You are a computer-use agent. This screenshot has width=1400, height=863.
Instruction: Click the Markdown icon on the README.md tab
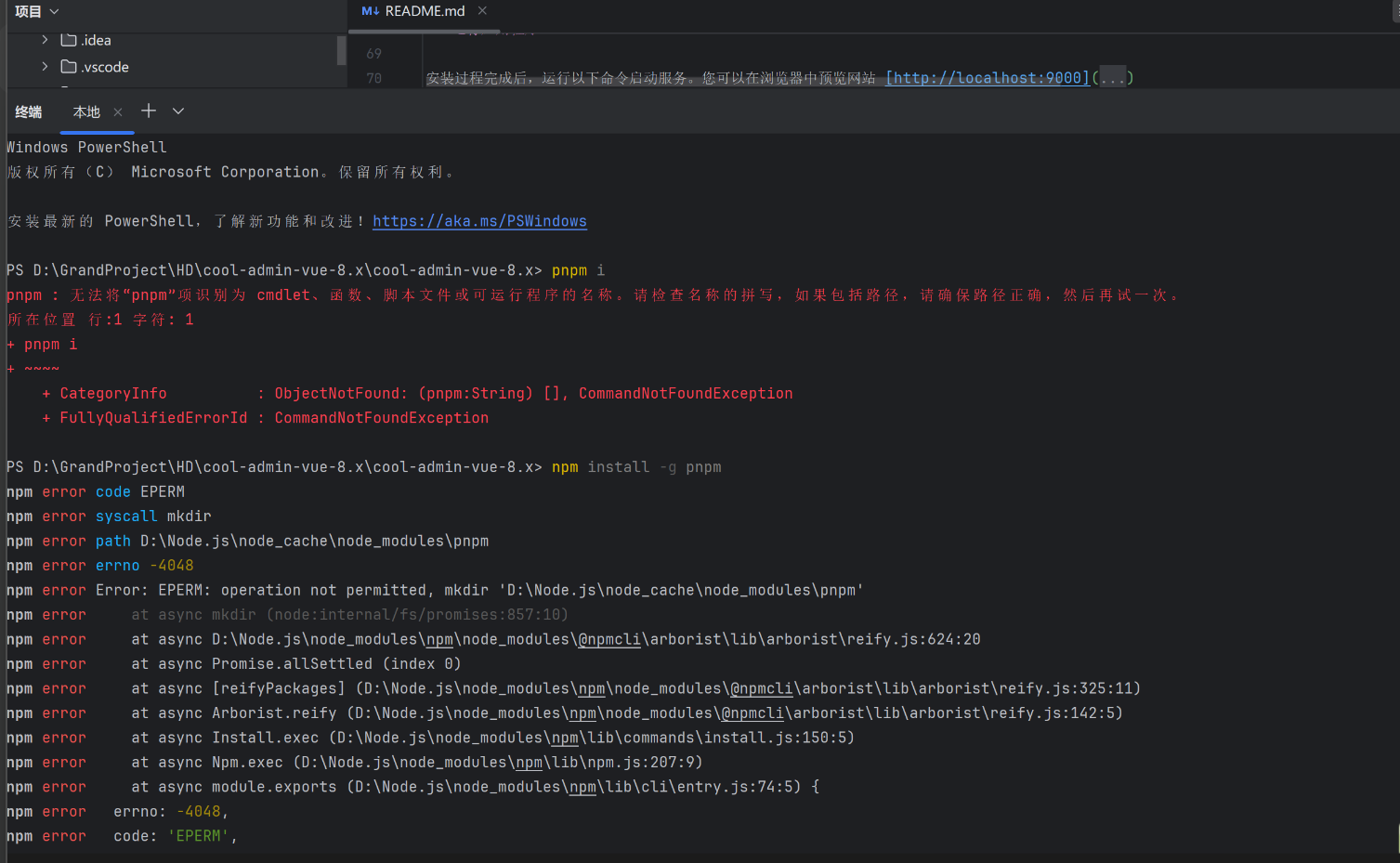point(373,11)
